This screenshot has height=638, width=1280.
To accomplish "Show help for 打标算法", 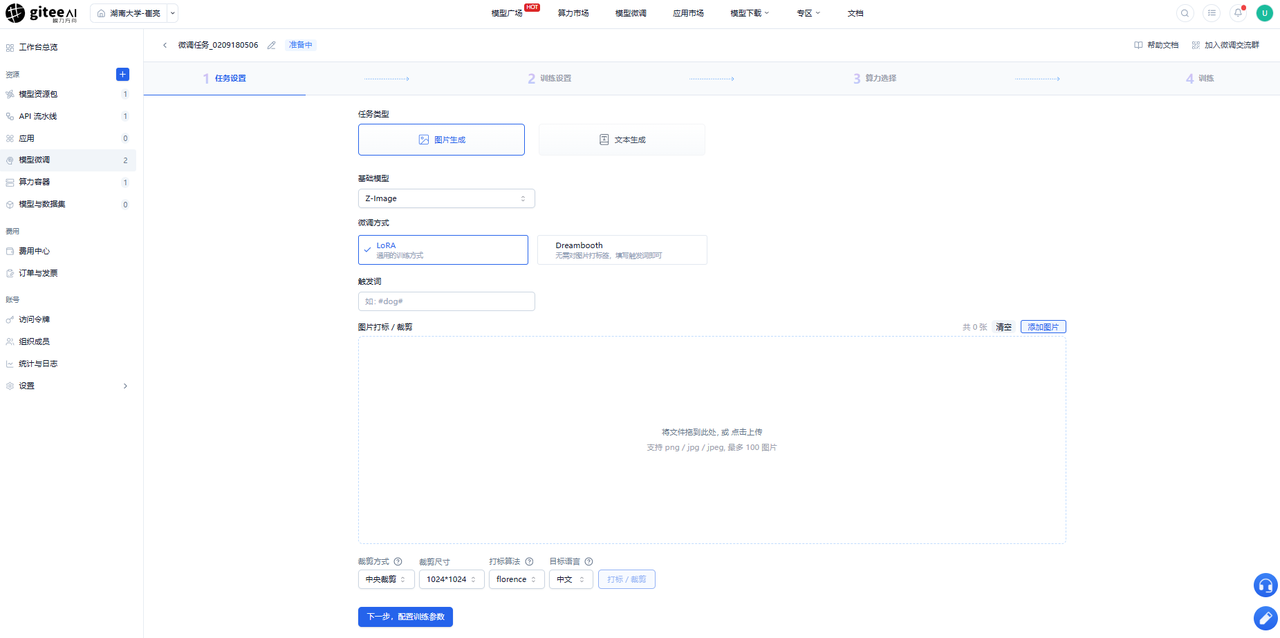I will 529,562.
